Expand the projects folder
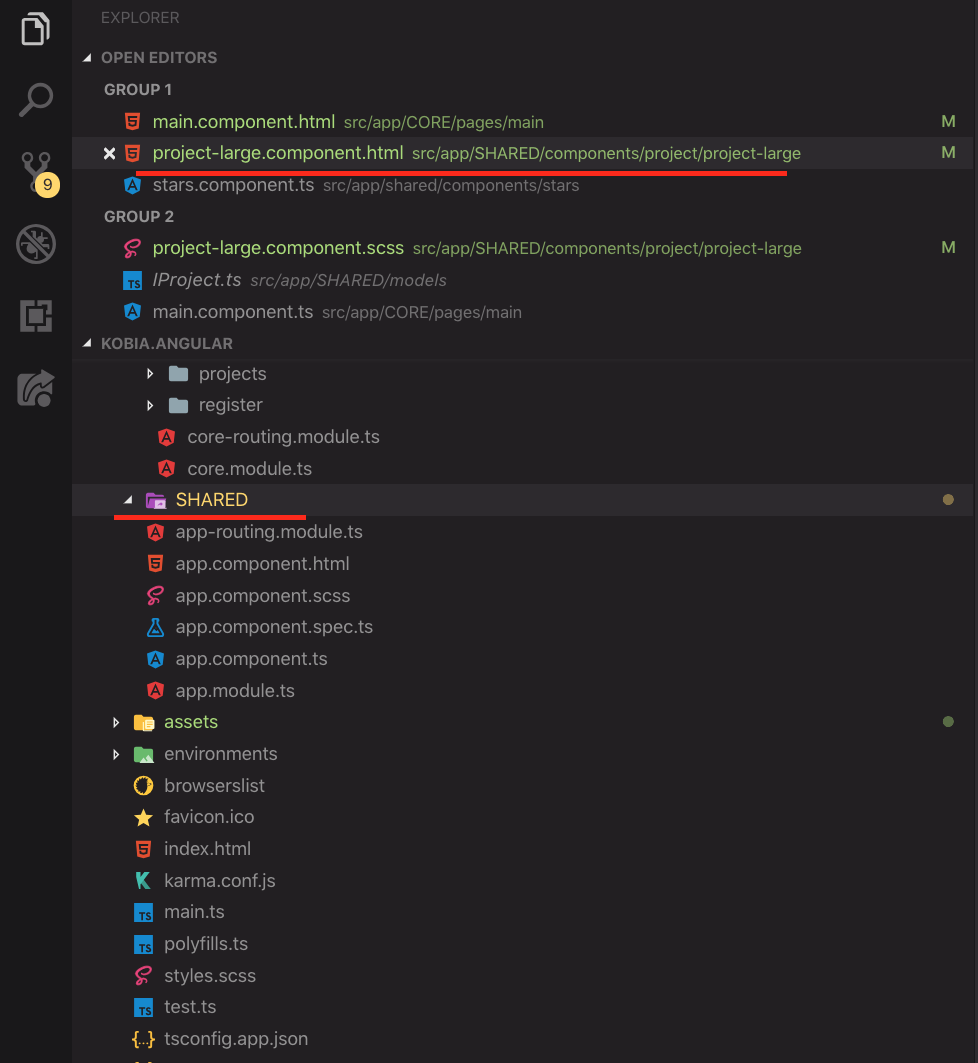 (x=150, y=373)
